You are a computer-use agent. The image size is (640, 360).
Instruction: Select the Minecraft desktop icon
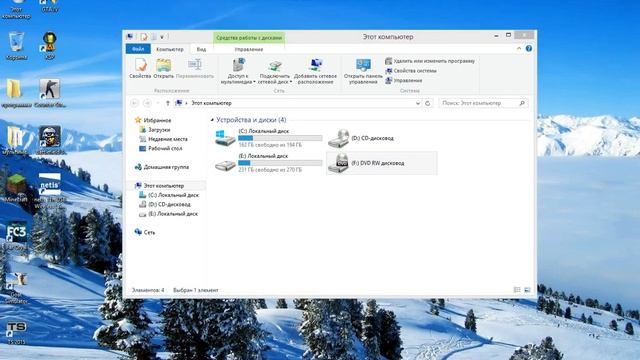(x=16, y=188)
